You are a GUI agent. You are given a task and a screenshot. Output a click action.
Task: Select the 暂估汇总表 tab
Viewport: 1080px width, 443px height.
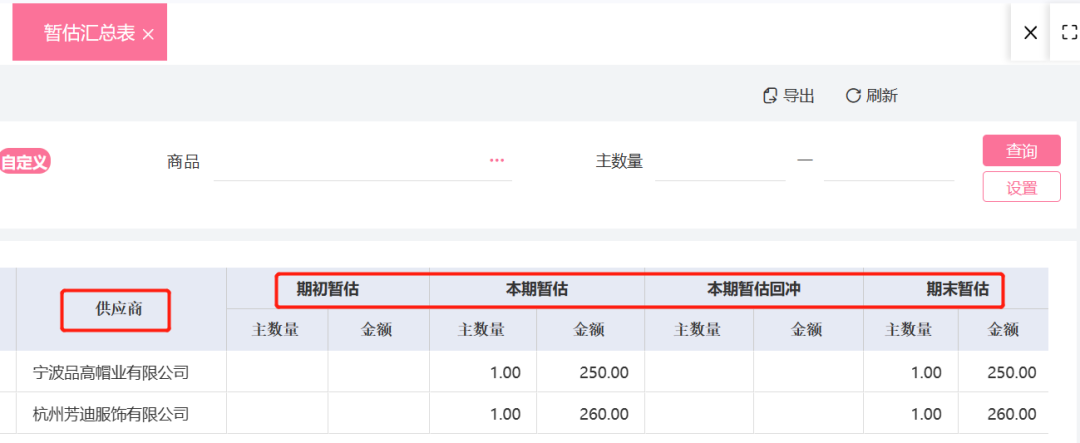pyautogui.click(x=90, y=32)
